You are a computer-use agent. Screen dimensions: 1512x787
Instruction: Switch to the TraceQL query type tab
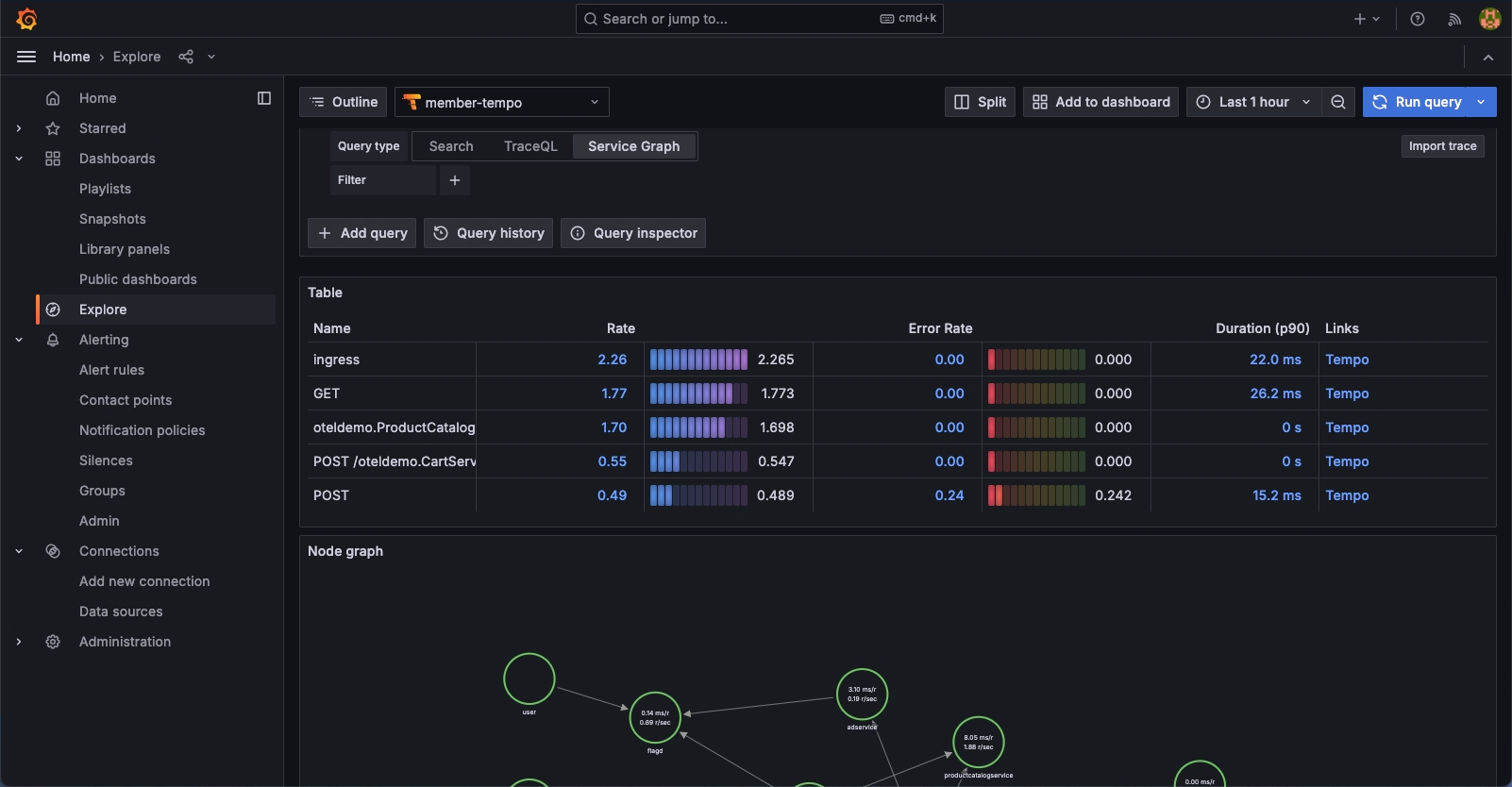pos(530,146)
